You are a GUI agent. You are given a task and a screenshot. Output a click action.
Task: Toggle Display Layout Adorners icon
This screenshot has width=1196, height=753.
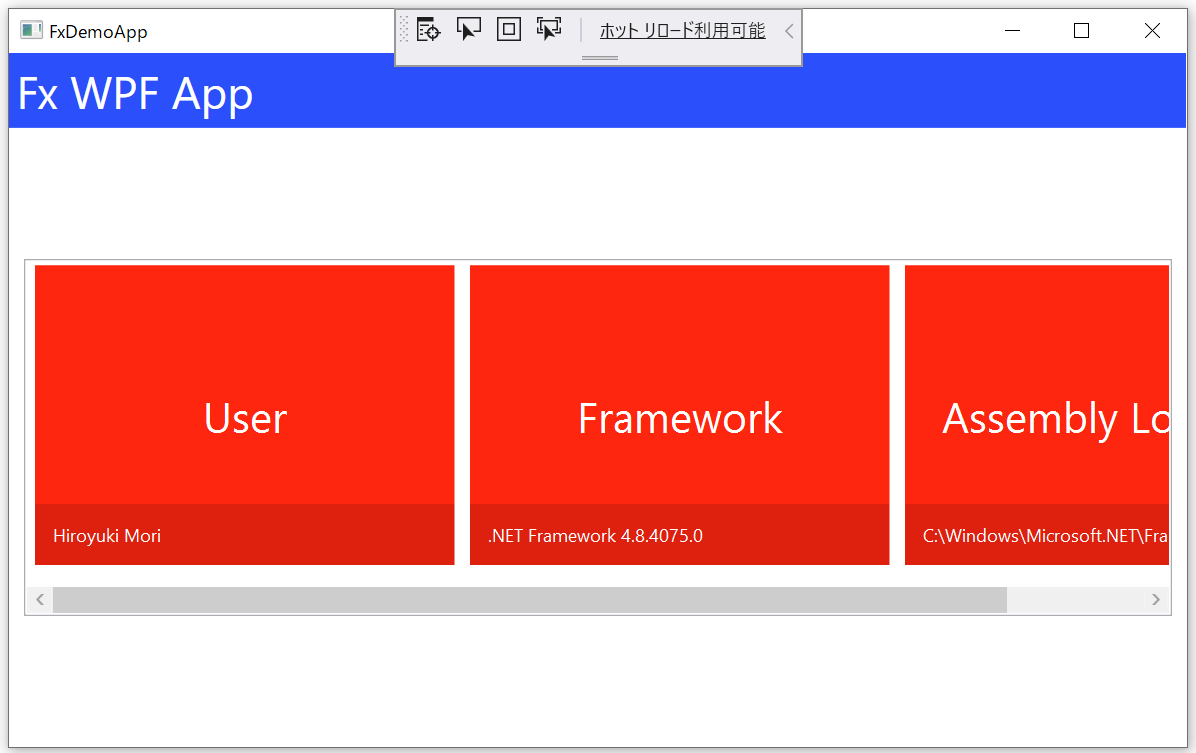(x=509, y=29)
